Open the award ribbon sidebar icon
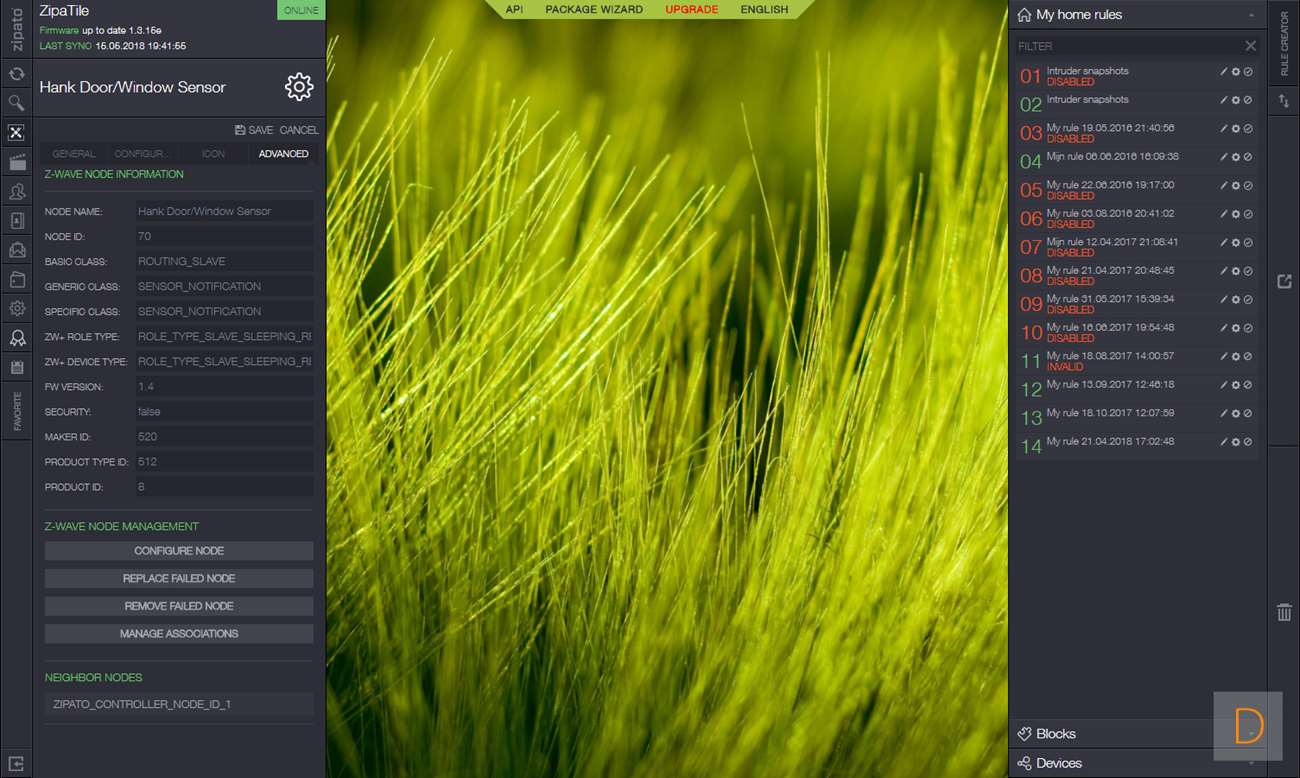Image resolution: width=1300 pixels, height=778 pixels. (x=16, y=338)
